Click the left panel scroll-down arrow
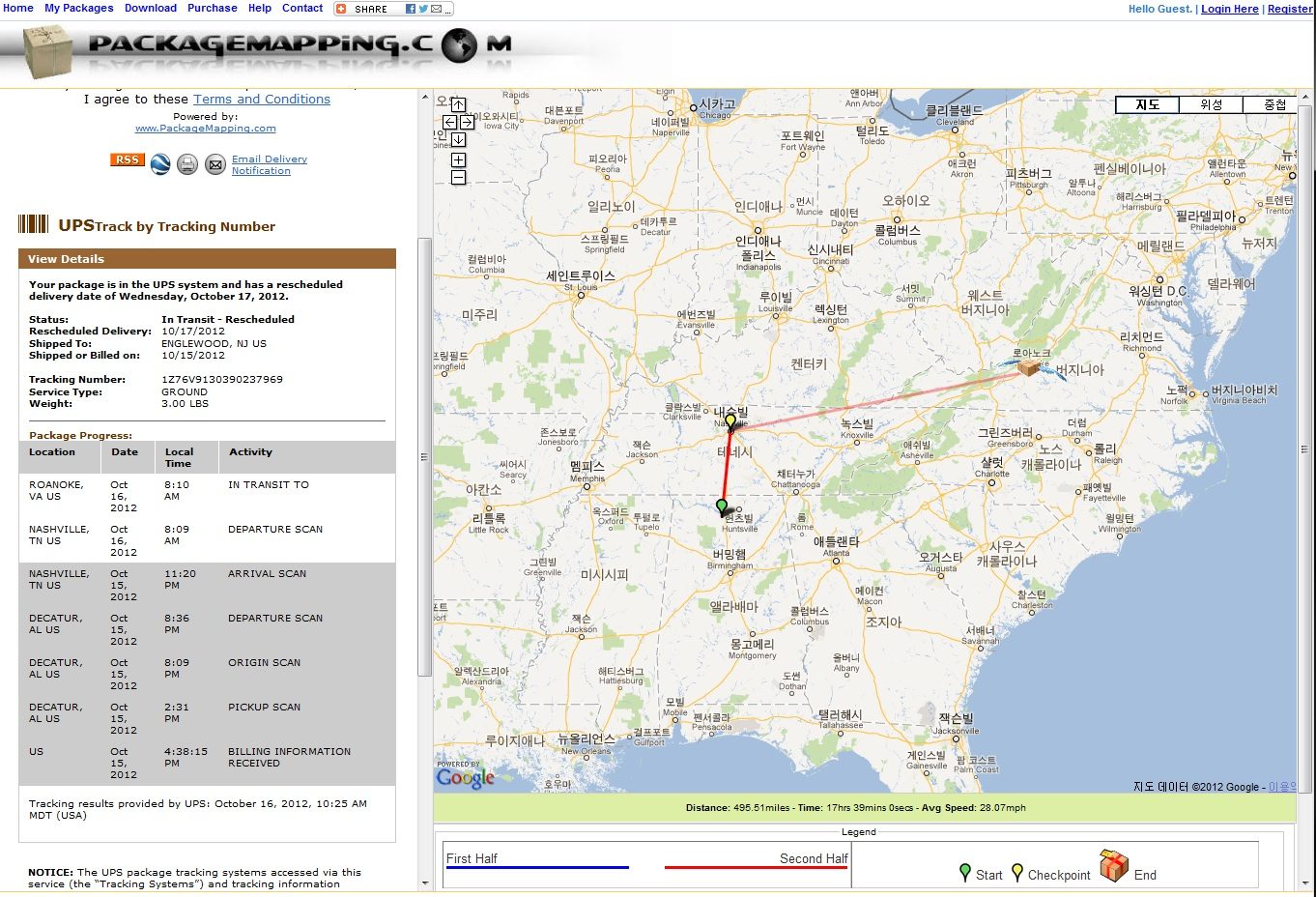The width and height of the screenshot is (1316, 897). pos(424,883)
